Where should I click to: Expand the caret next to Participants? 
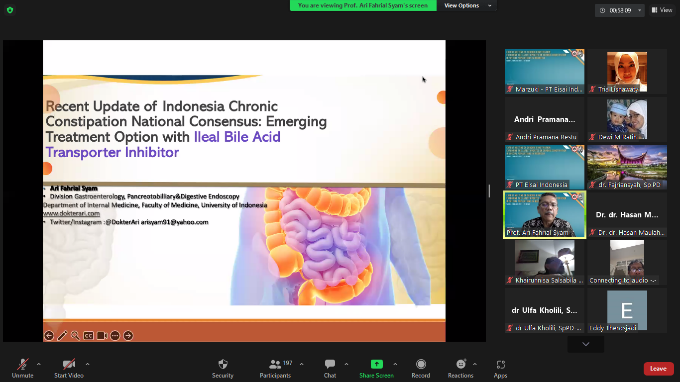coord(301,364)
